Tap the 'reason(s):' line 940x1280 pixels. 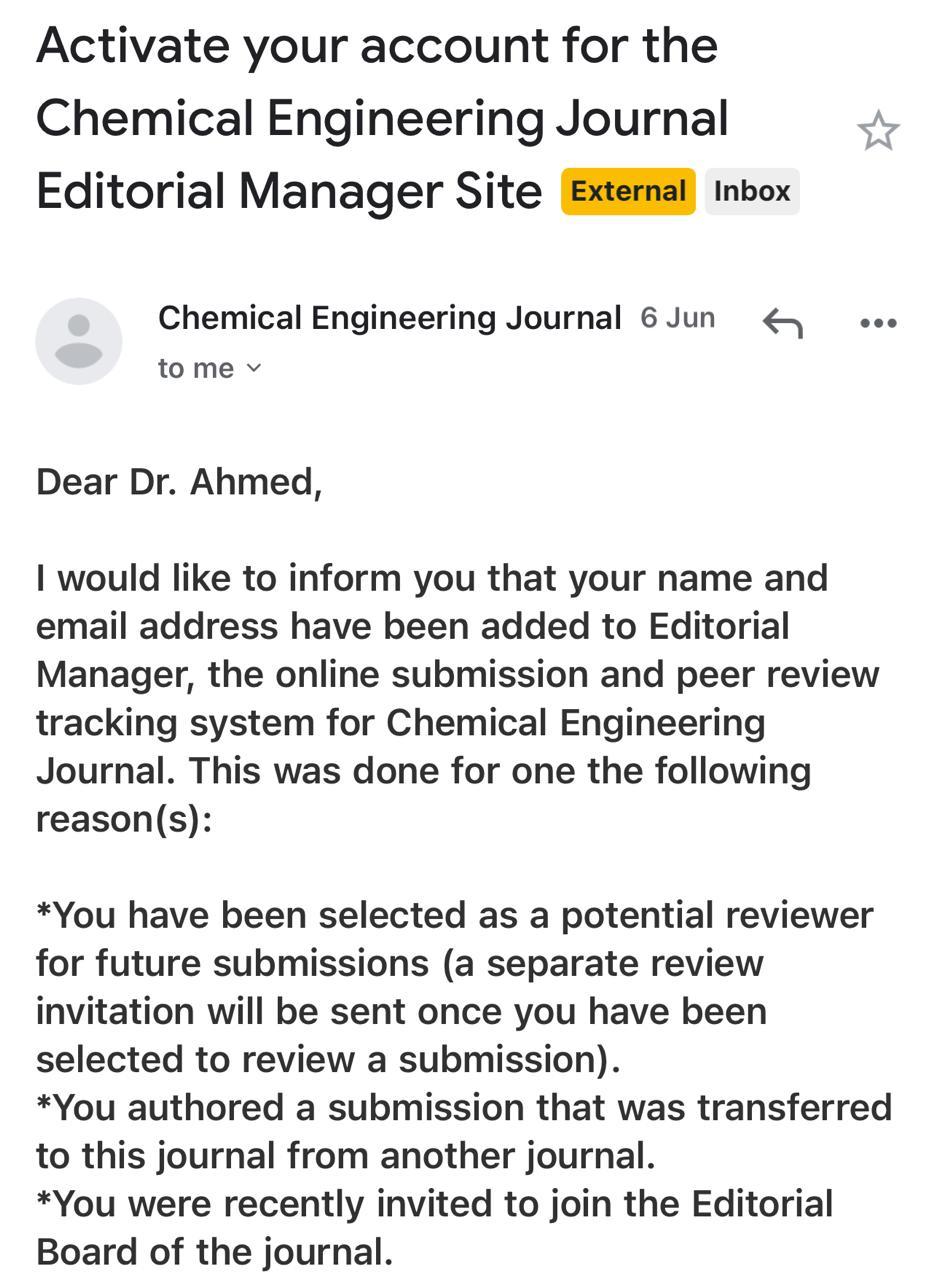point(124,819)
